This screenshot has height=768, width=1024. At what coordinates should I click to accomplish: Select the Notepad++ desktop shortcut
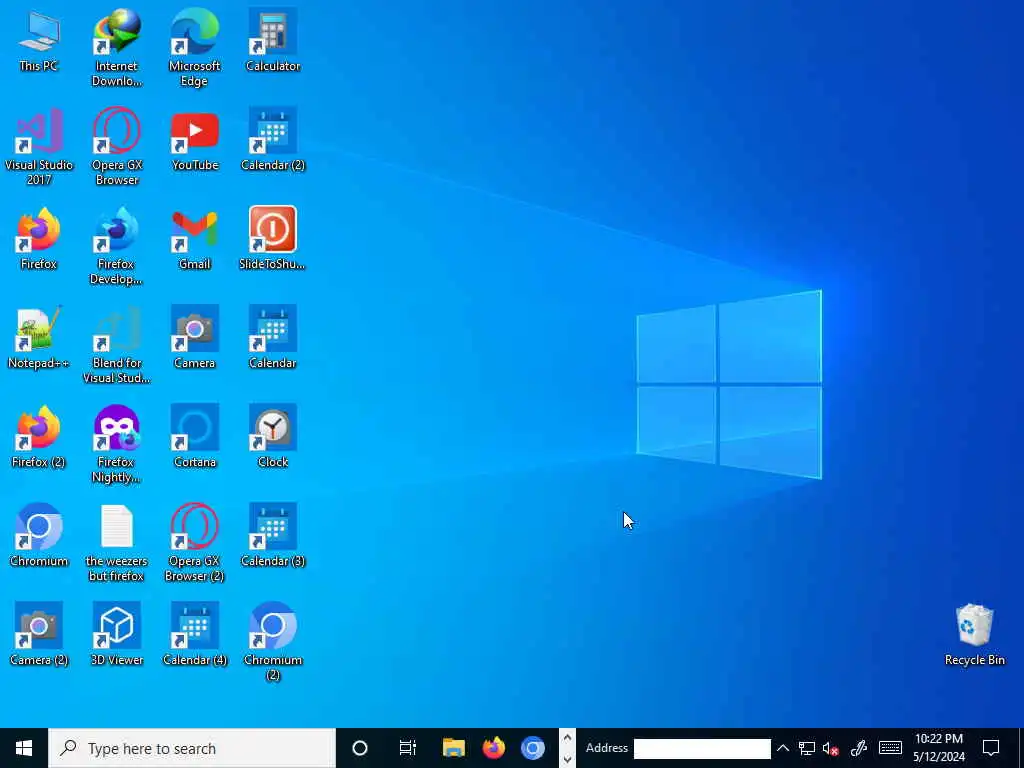39,338
